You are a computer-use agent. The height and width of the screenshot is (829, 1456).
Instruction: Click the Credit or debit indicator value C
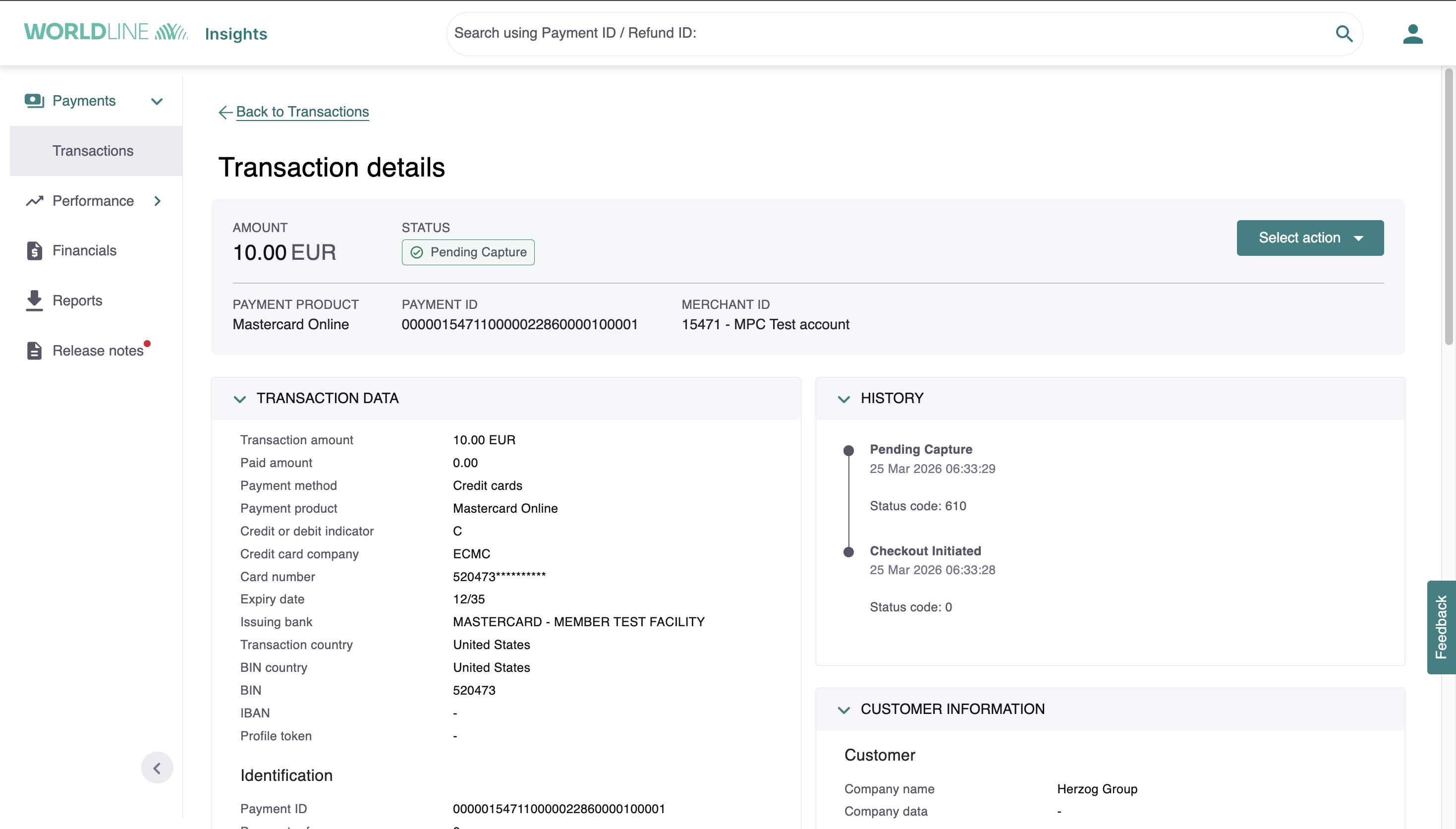(457, 531)
